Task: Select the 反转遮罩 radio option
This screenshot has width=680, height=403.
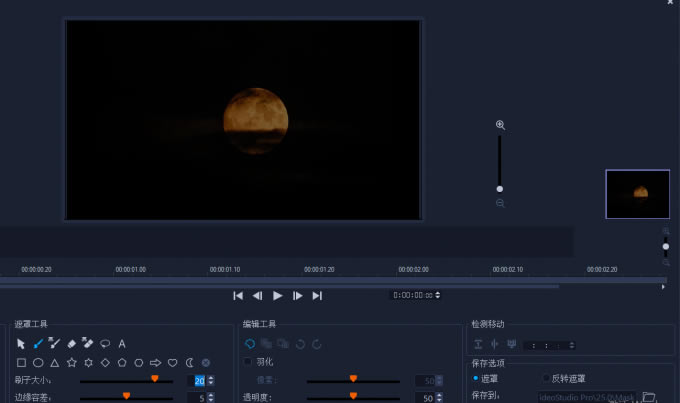Action: tap(545, 379)
